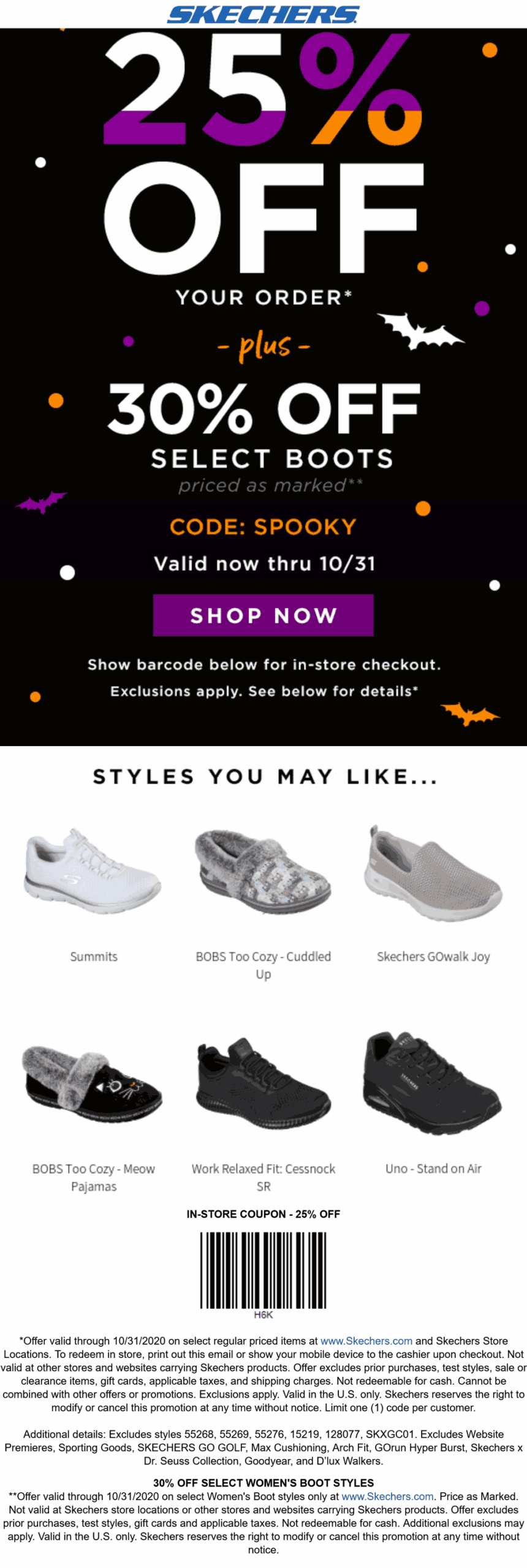This screenshot has height=1568, width=527.
Task: Click the in-store coupon barcode
Action: click(263, 1270)
